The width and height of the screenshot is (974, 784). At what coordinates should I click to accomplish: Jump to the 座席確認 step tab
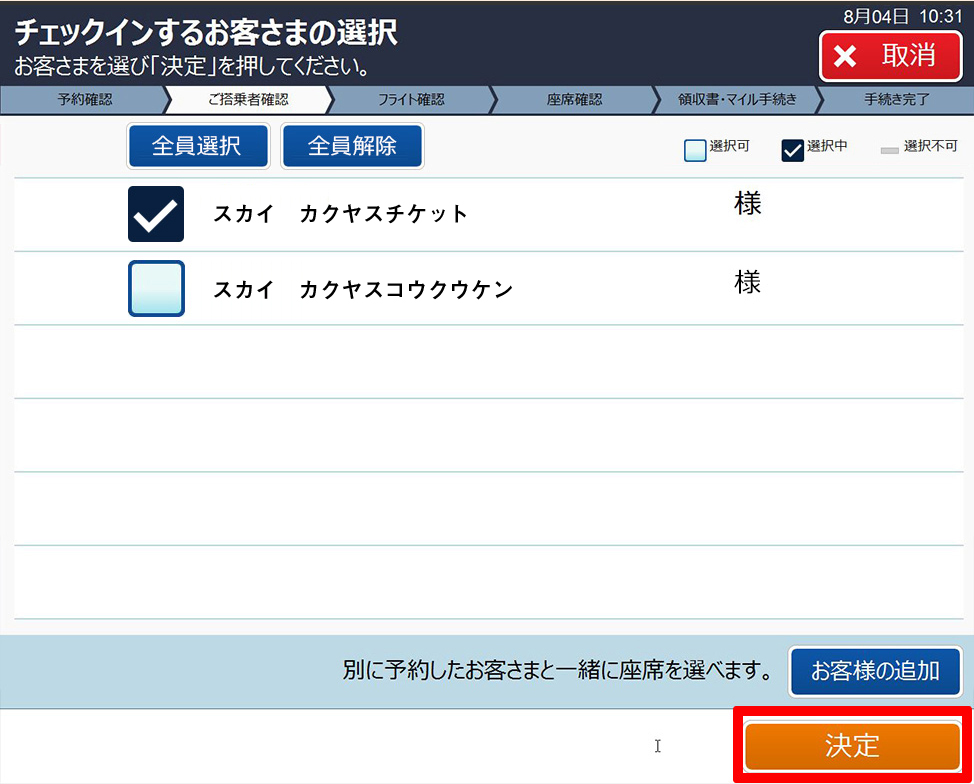pos(574,100)
